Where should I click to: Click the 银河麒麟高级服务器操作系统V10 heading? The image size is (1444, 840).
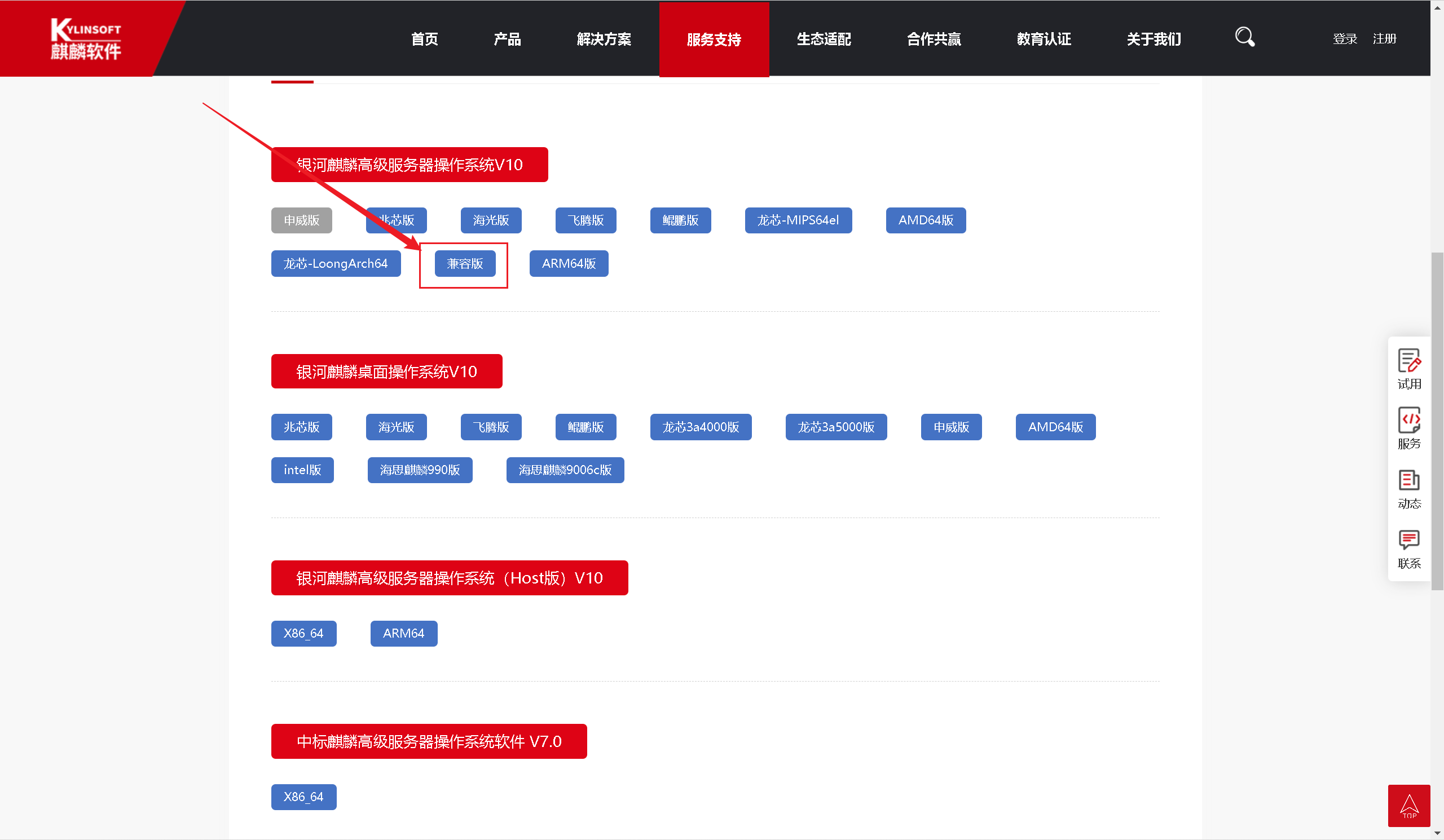pos(410,165)
